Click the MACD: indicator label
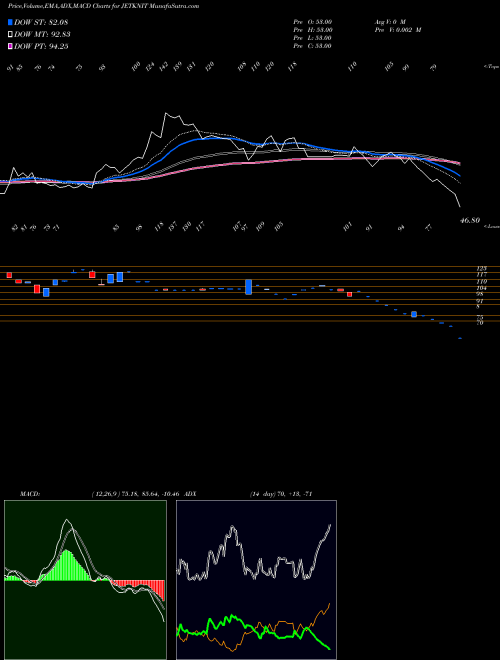The width and height of the screenshot is (500, 660). pos(30,494)
